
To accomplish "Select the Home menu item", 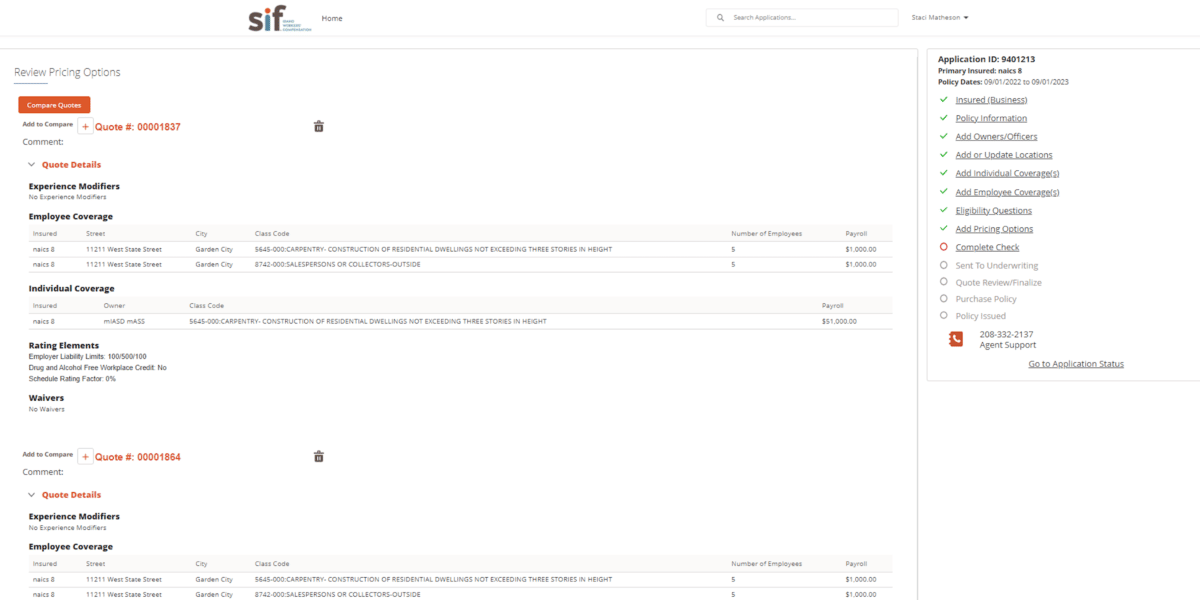I will tap(331, 17).
